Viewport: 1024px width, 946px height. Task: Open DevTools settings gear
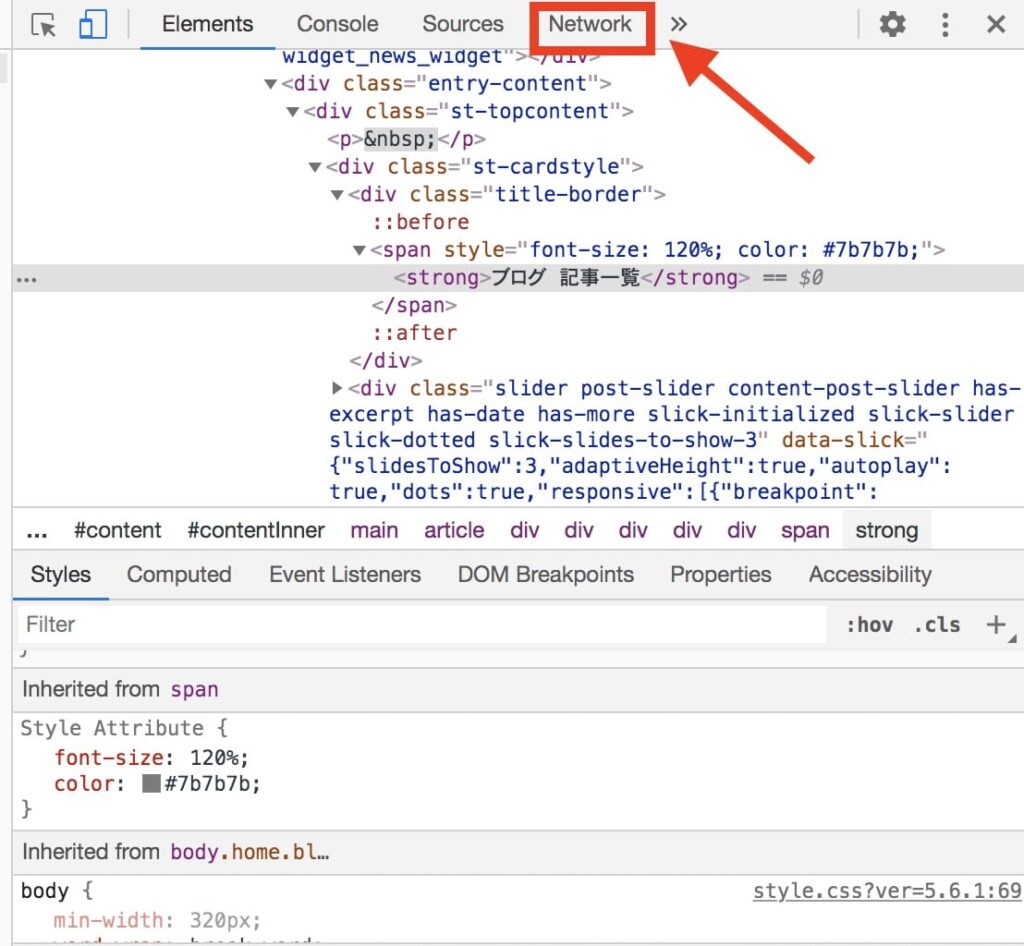[892, 25]
